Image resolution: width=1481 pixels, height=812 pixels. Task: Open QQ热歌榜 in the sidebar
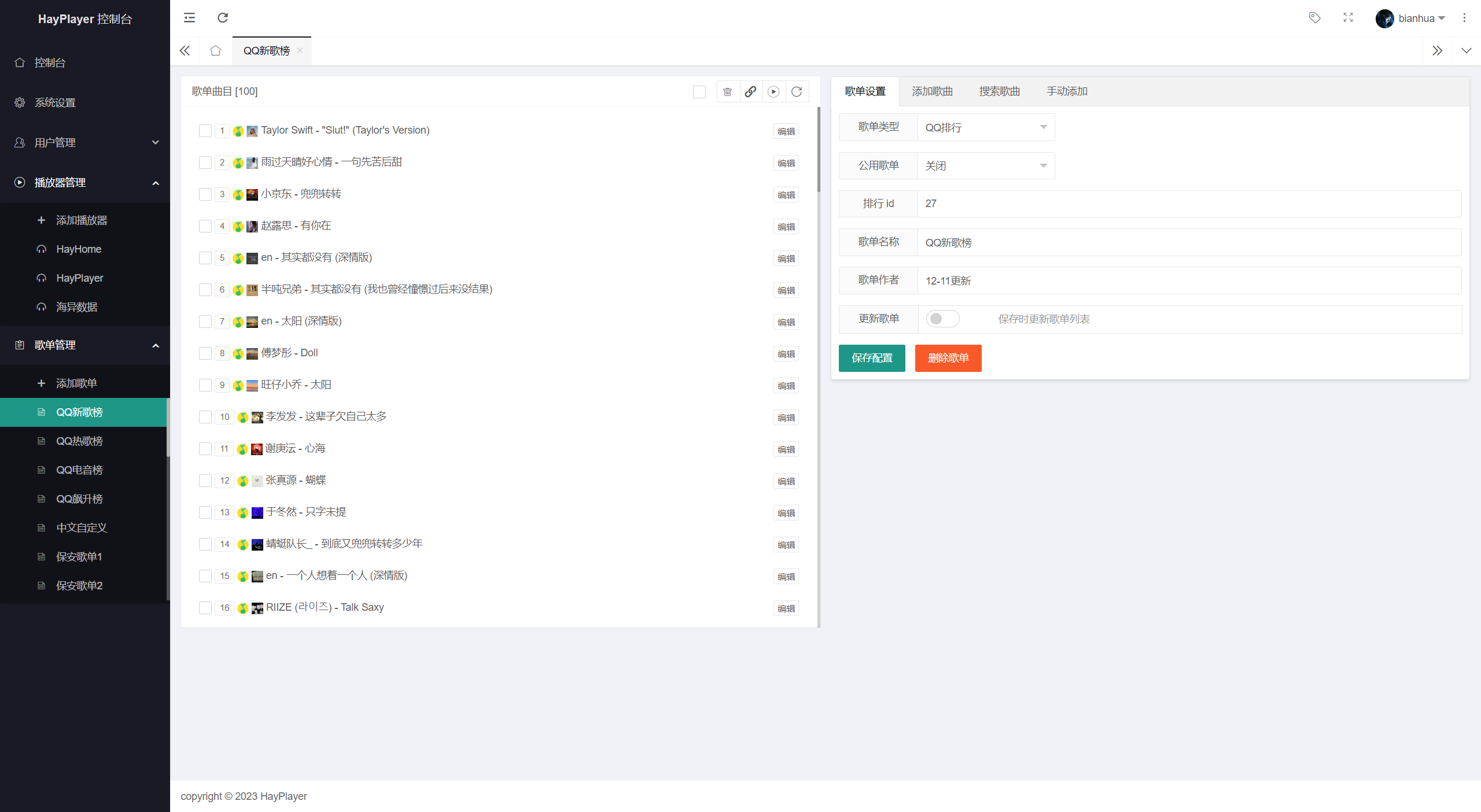[79, 441]
